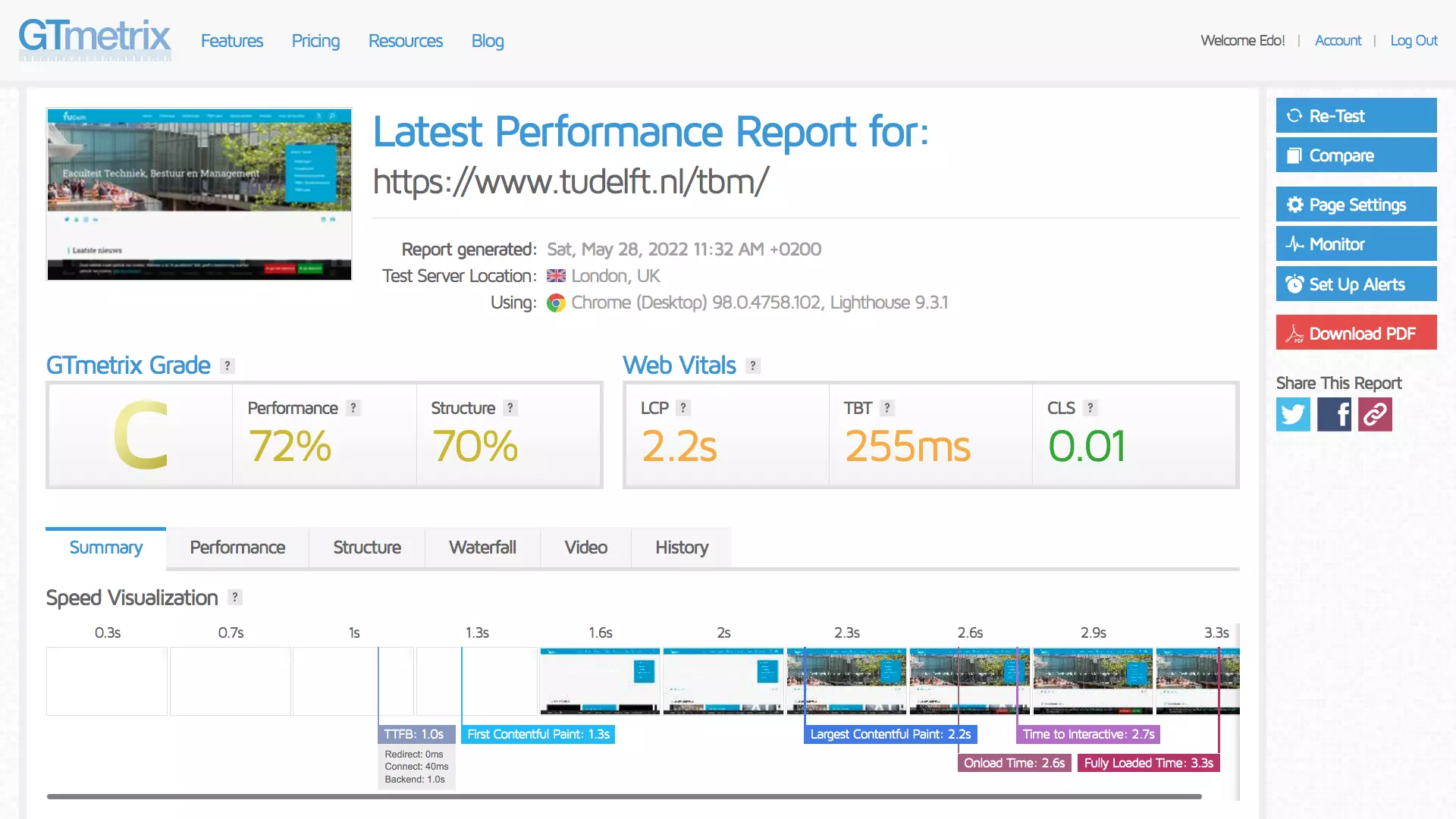Log out of the account
The width and height of the screenshot is (1456, 819).
click(x=1414, y=40)
